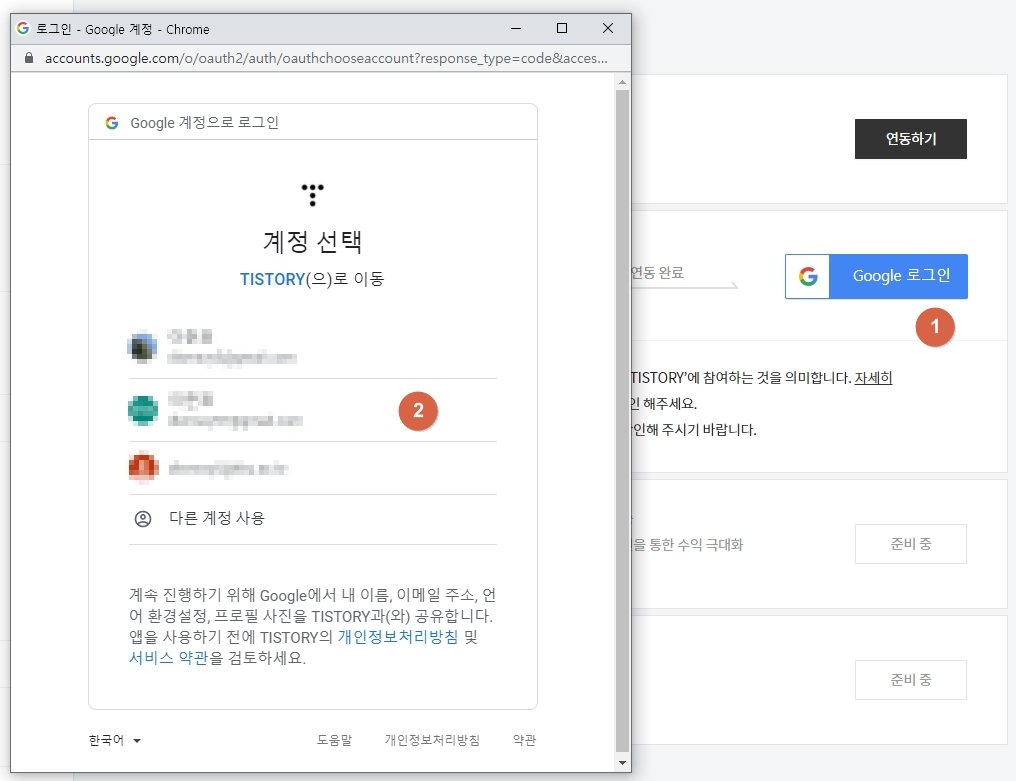Click the Google G icon on the login button

point(807,277)
